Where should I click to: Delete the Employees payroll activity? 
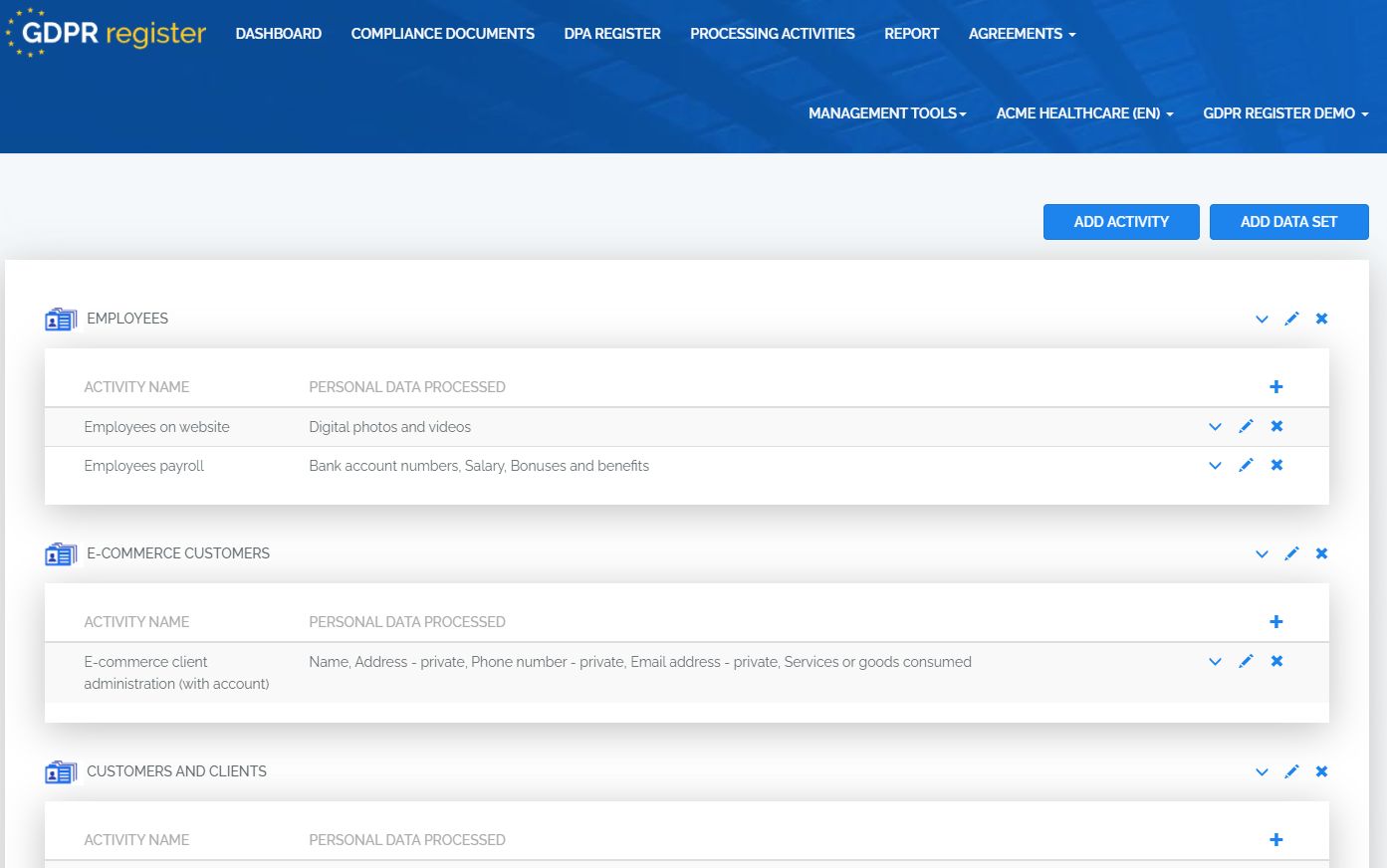pos(1275,465)
